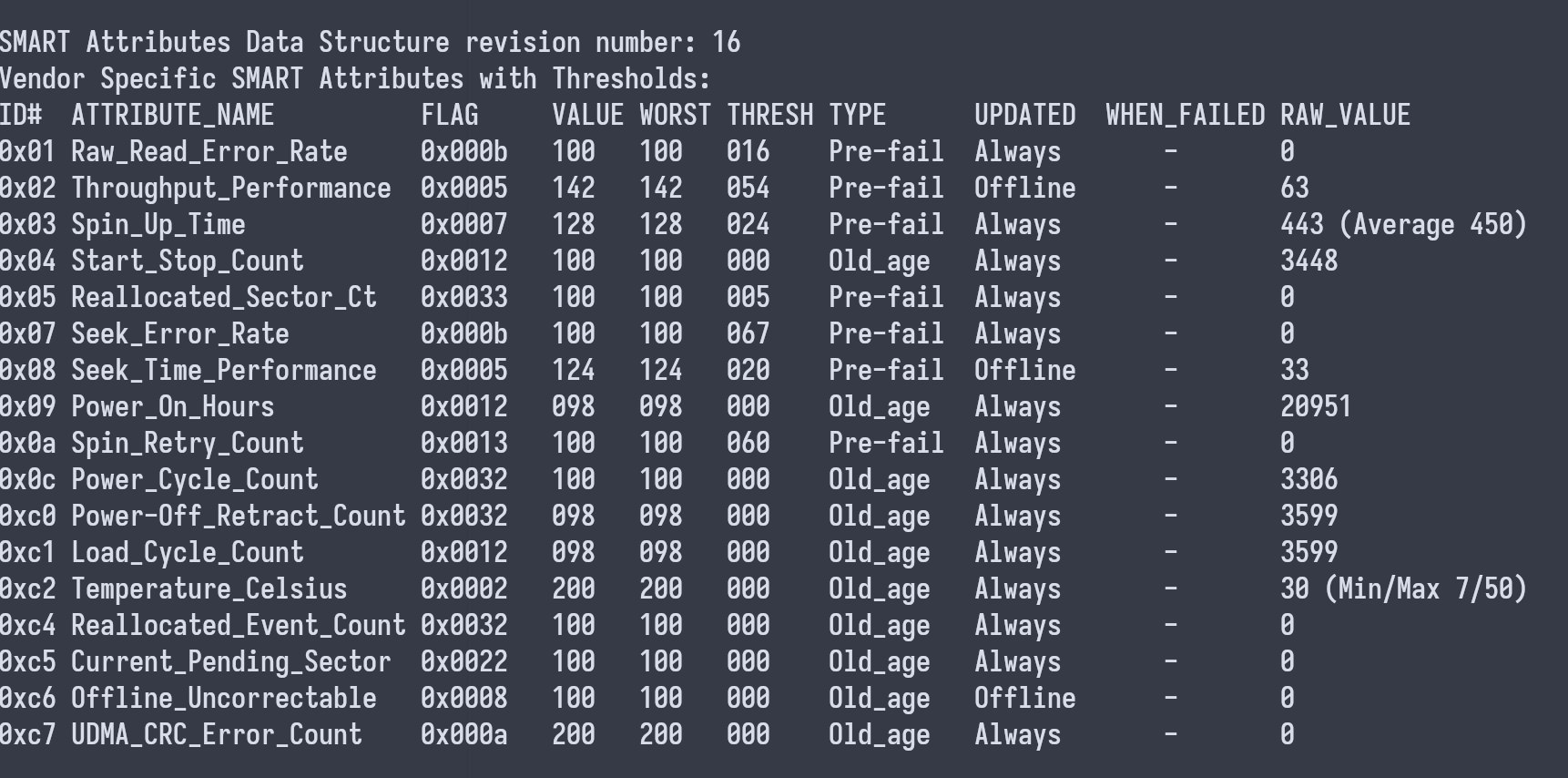Click the ID 0xc5 of Current_Pending_Sector
1568x778 pixels.
click(x=27, y=661)
